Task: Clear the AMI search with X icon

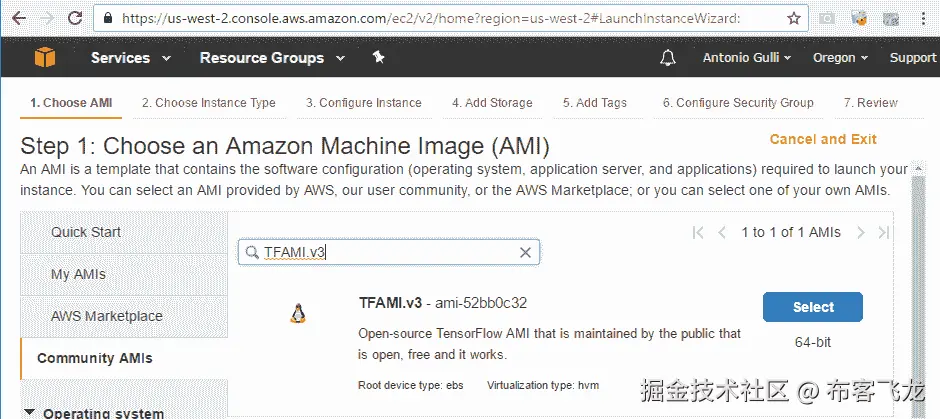Action: 525,253
